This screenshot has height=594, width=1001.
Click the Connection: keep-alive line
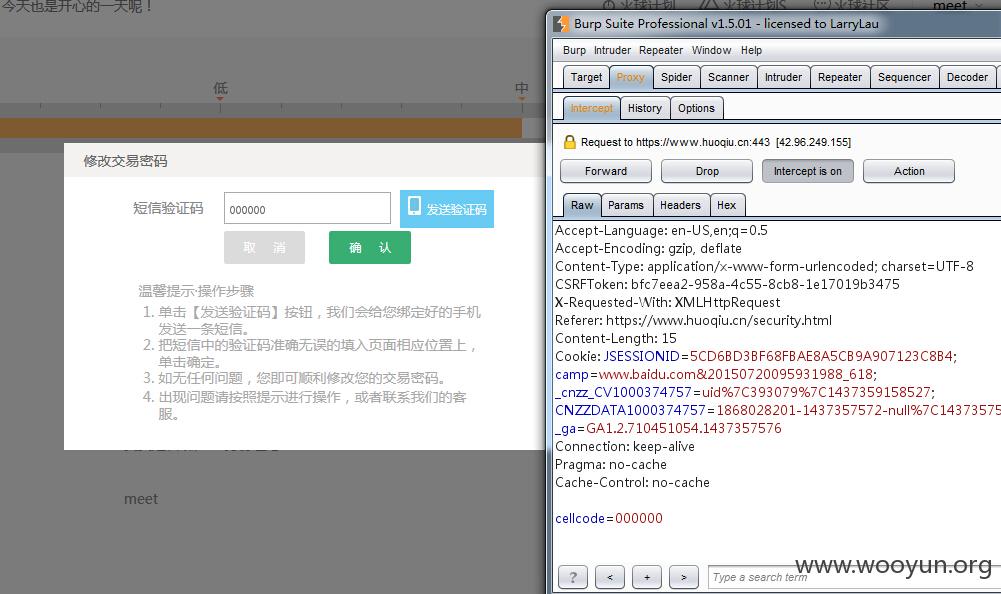(624, 446)
